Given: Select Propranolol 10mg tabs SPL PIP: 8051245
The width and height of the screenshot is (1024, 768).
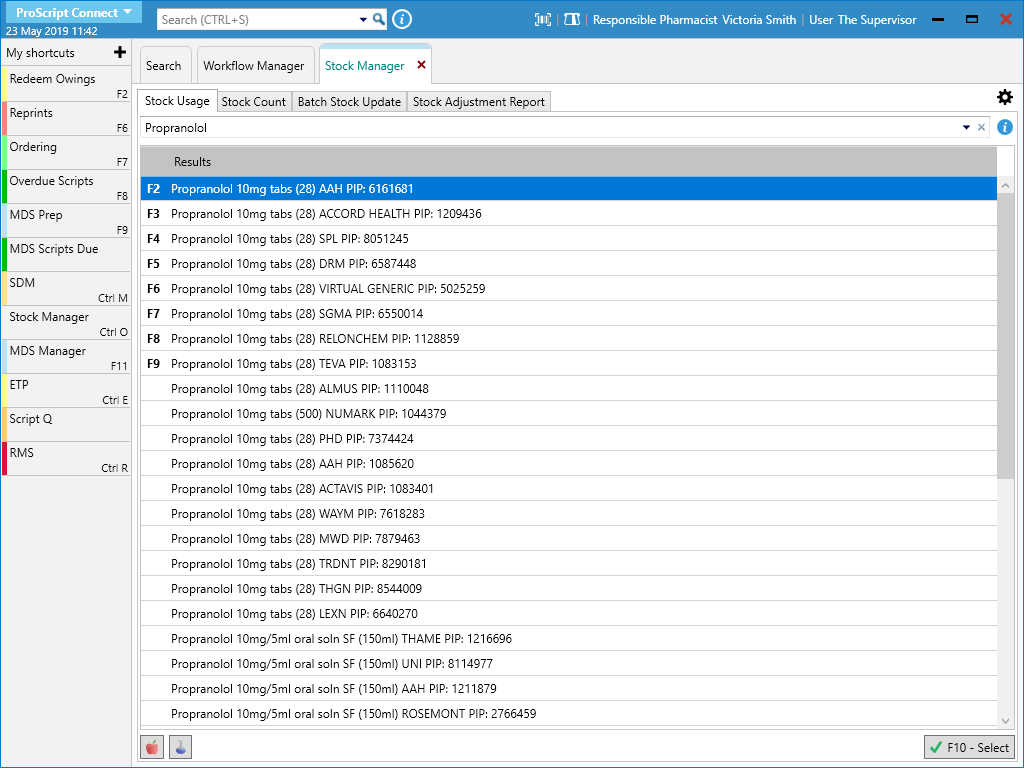Looking at the screenshot, I should [569, 238].
